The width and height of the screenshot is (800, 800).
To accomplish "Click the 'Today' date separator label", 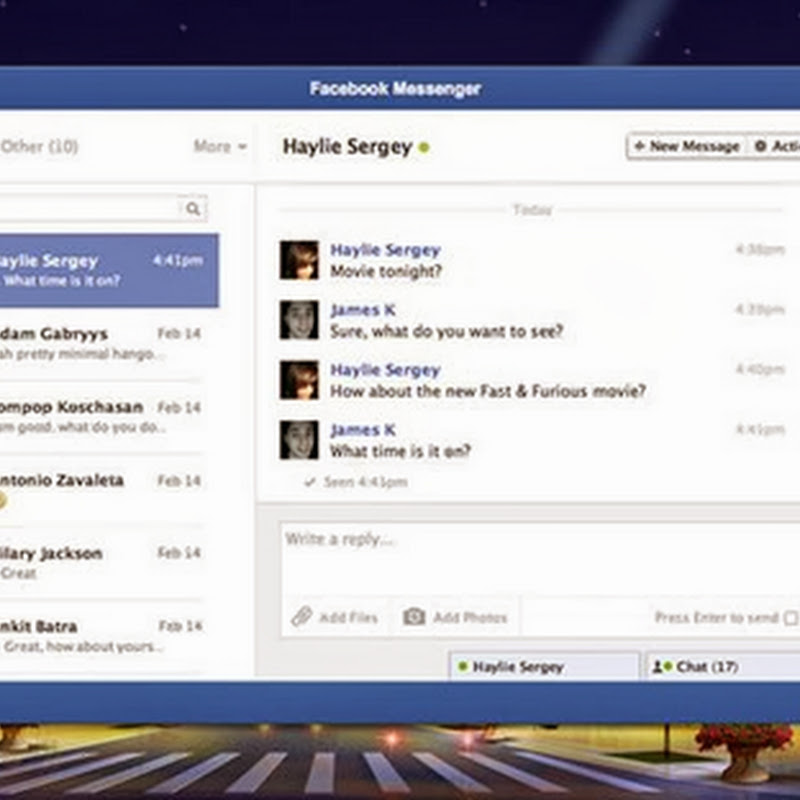I will click(532, 210).
